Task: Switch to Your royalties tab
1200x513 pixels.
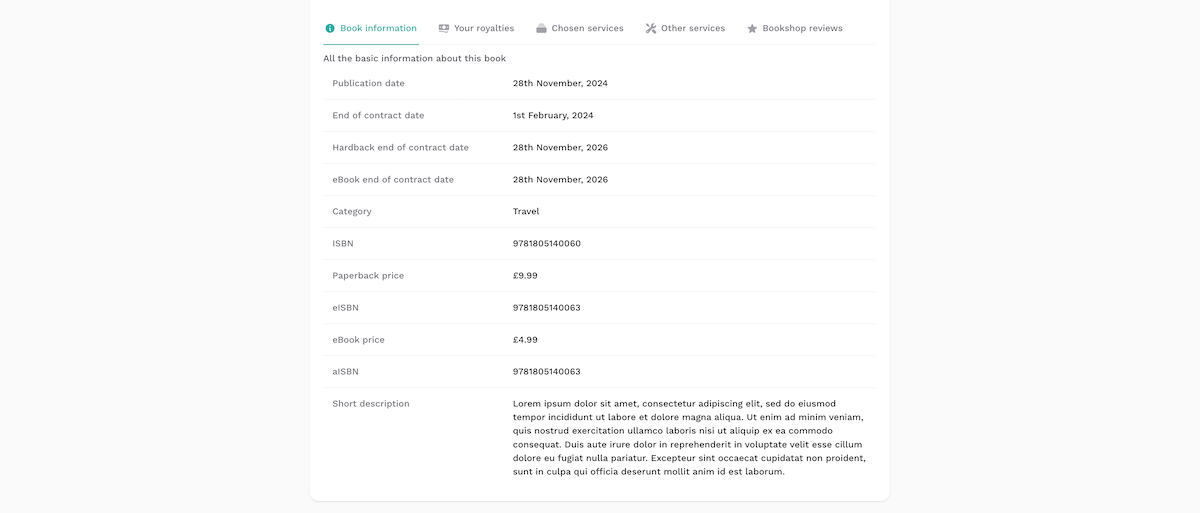Action: pyautogui.click(x=484, y=28)
